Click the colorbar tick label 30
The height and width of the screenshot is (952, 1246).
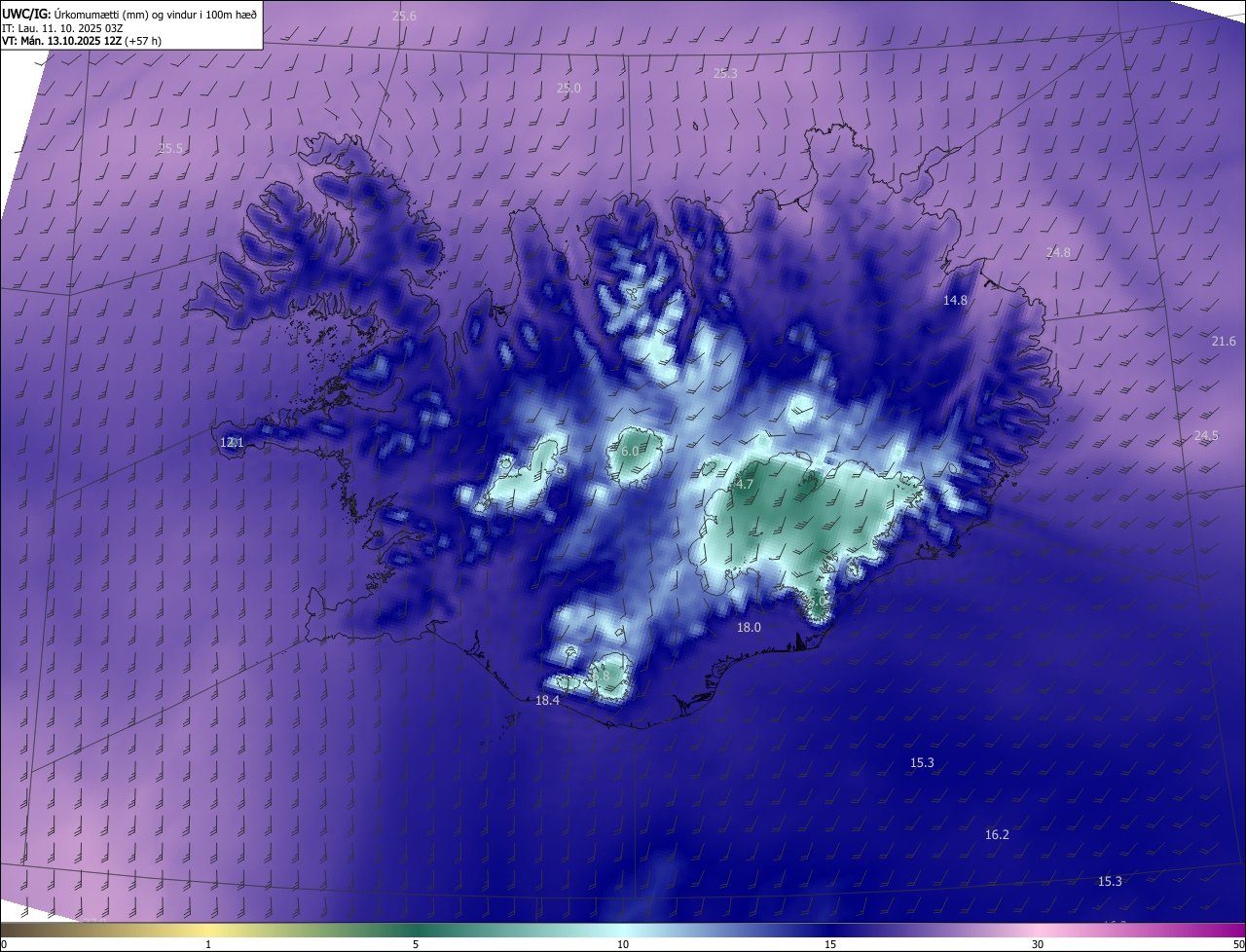coord(1038,944)
